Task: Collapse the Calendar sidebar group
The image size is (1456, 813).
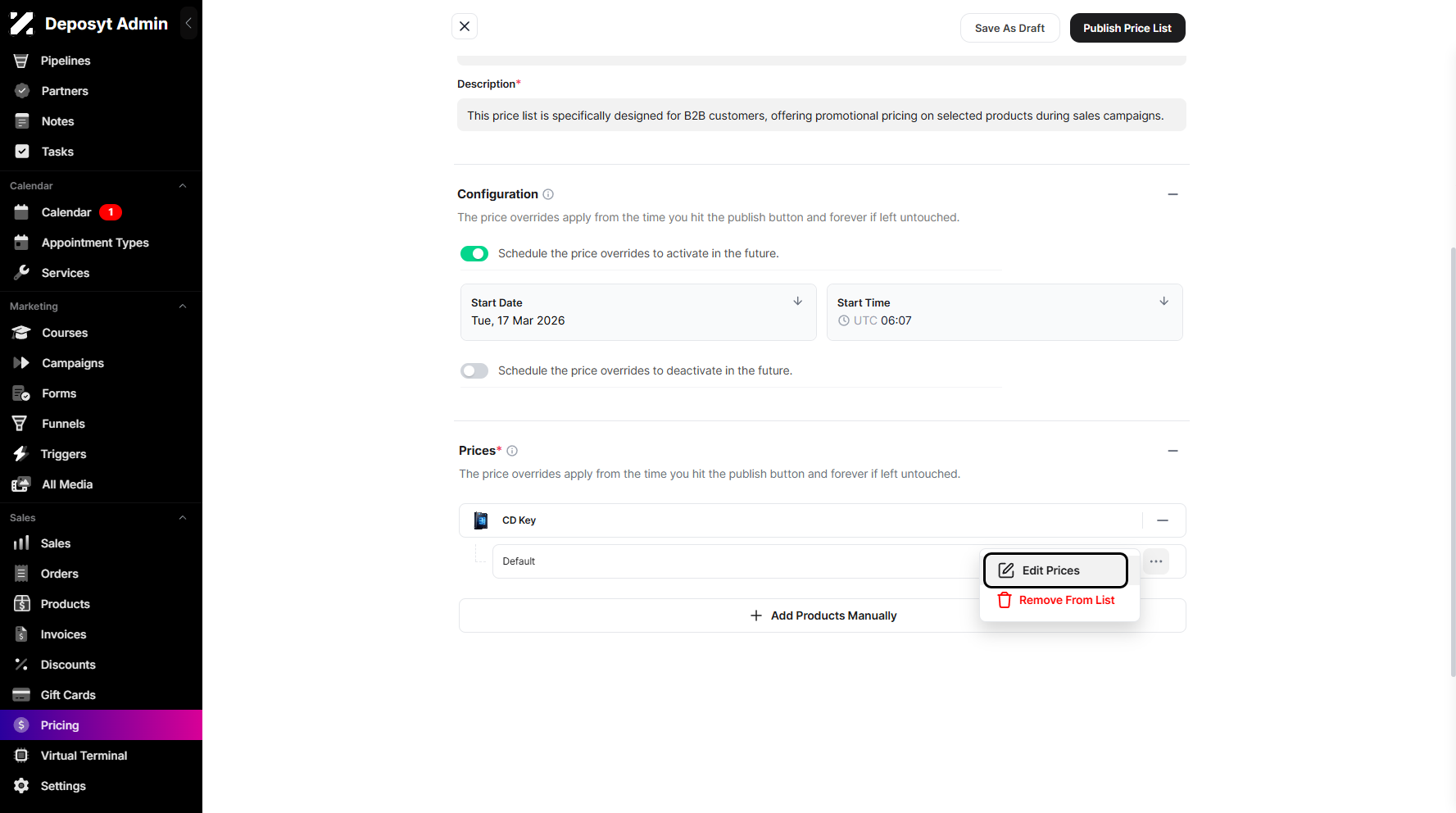Action: coord(183,186)
